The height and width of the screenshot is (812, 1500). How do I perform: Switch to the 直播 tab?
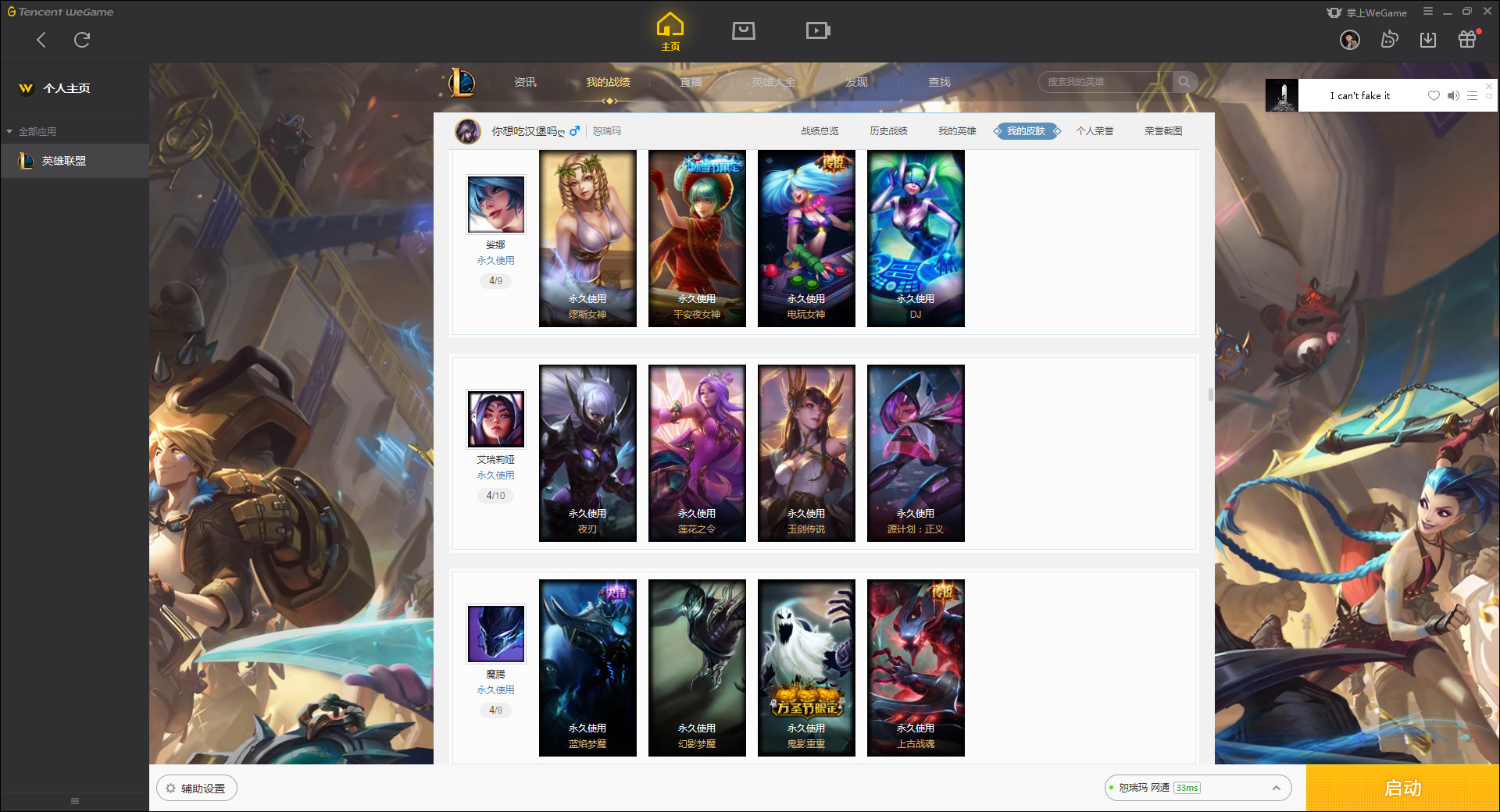pyautogui.click(x=691, y=82)
